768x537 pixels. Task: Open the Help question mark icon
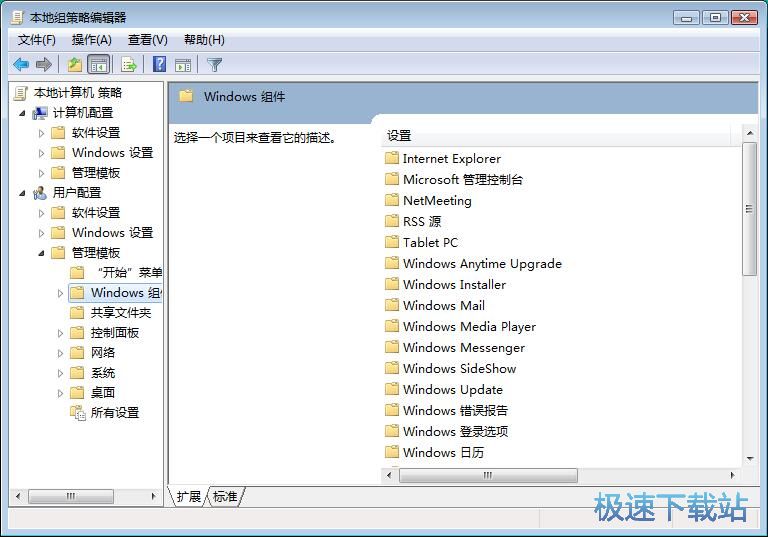[160, 64]
